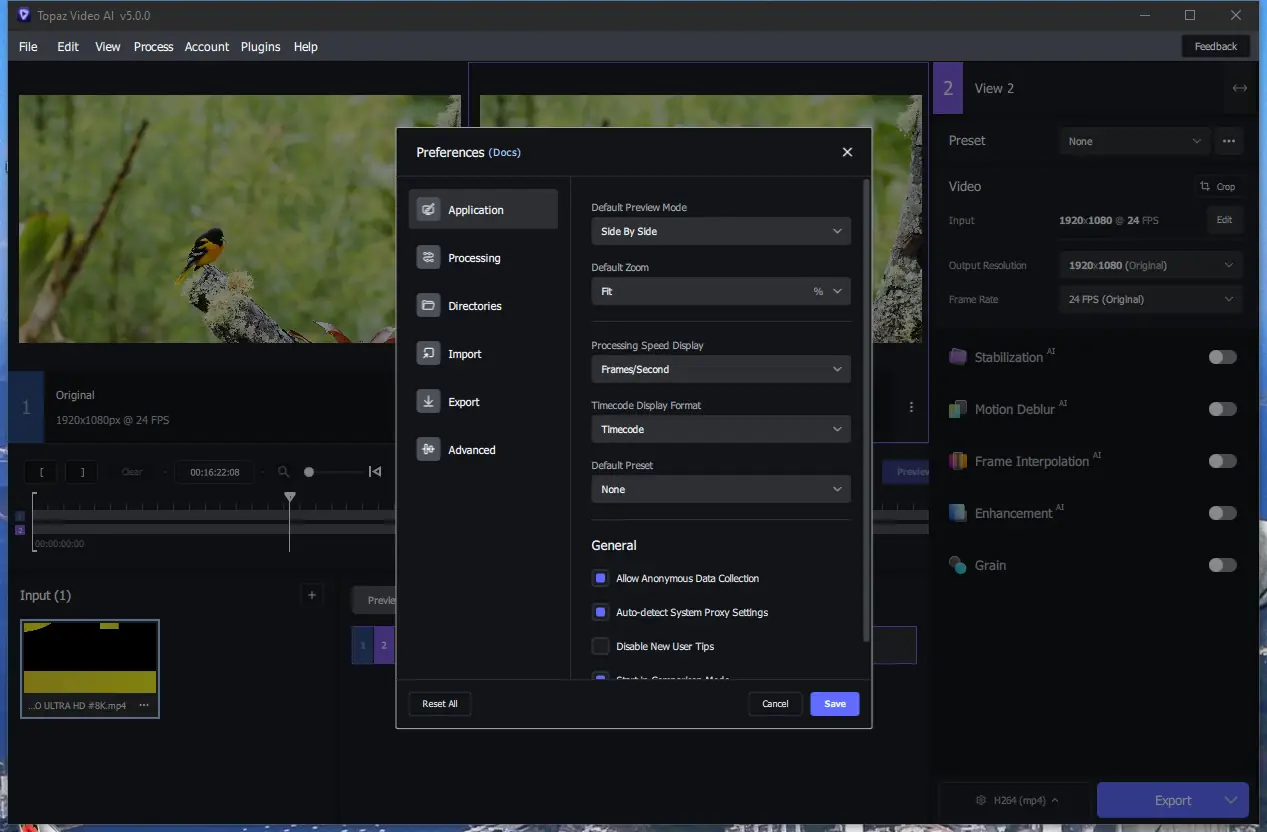Screen dimensions: 1267x832
Task: Open the Import preferences icon
Action: [x=428, y=354]
